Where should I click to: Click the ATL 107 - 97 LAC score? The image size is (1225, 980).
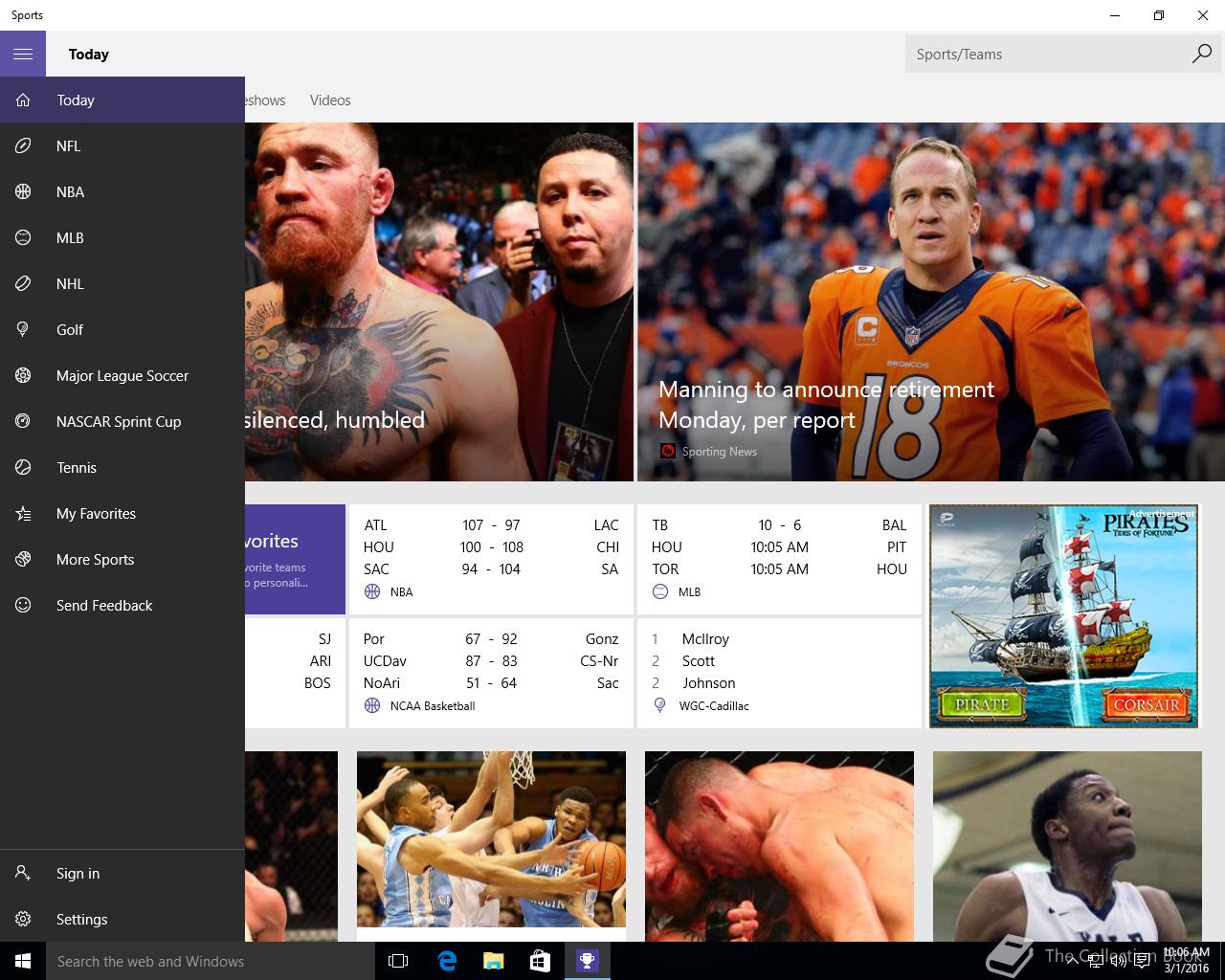[491, 524]
